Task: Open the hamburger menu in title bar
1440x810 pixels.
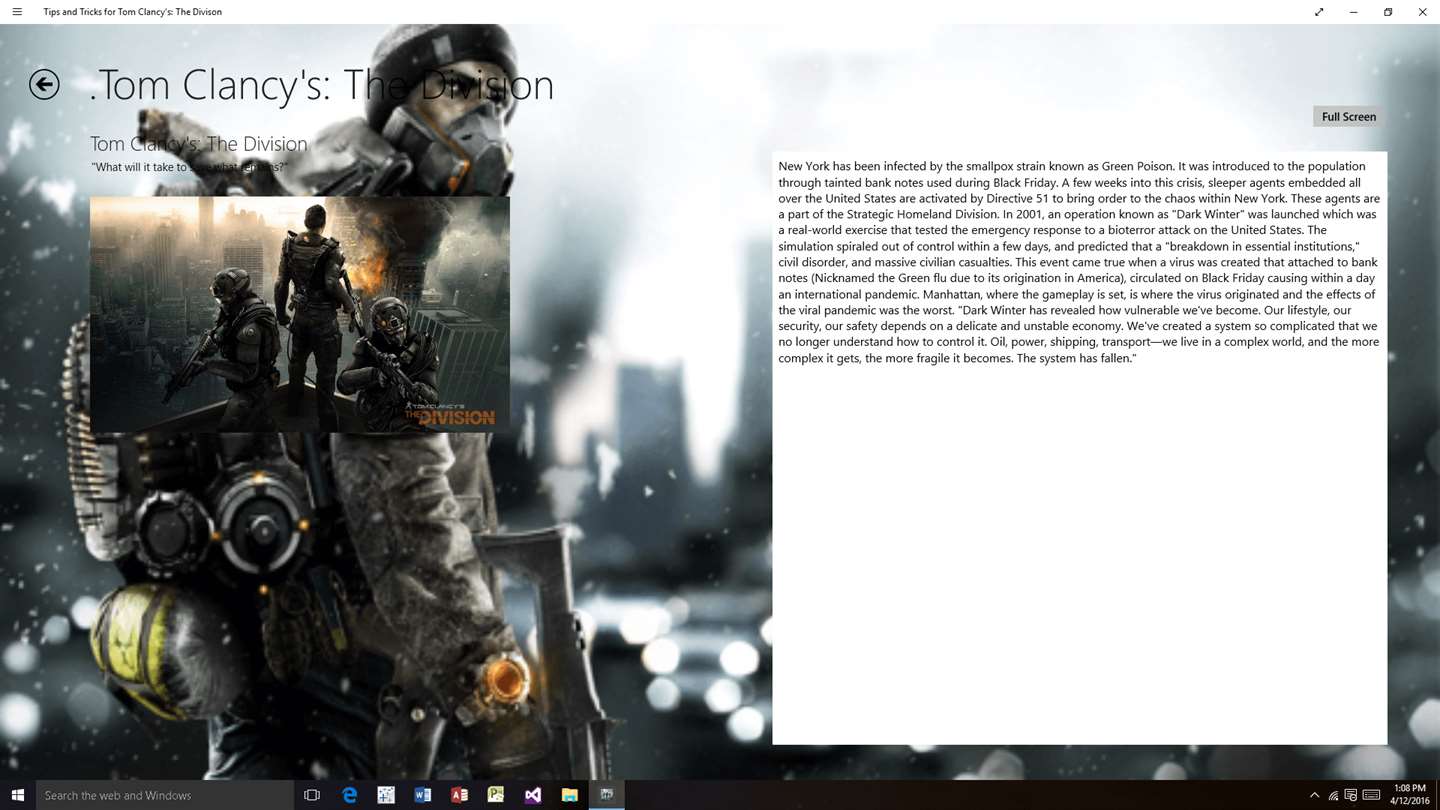Action: click(x=17, y=12)
